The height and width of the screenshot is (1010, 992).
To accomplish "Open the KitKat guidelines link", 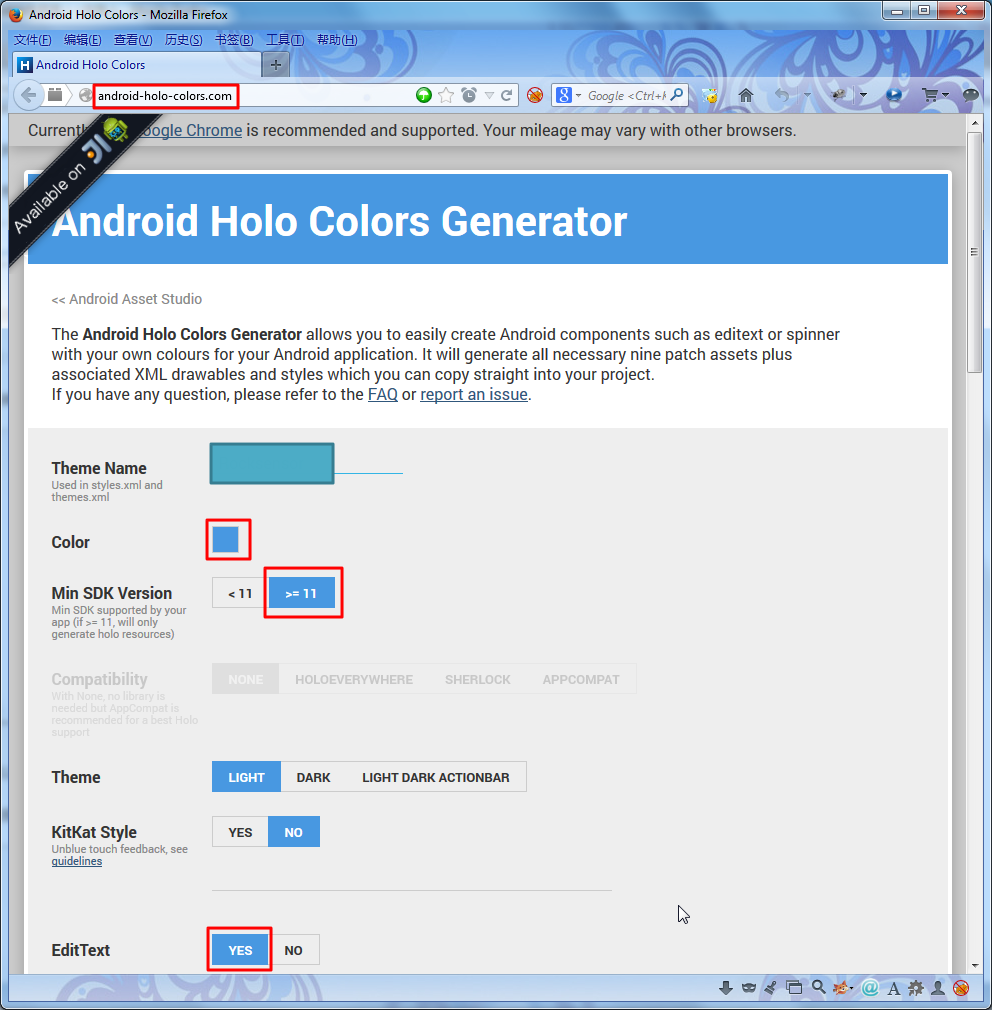I will (77, 861).
